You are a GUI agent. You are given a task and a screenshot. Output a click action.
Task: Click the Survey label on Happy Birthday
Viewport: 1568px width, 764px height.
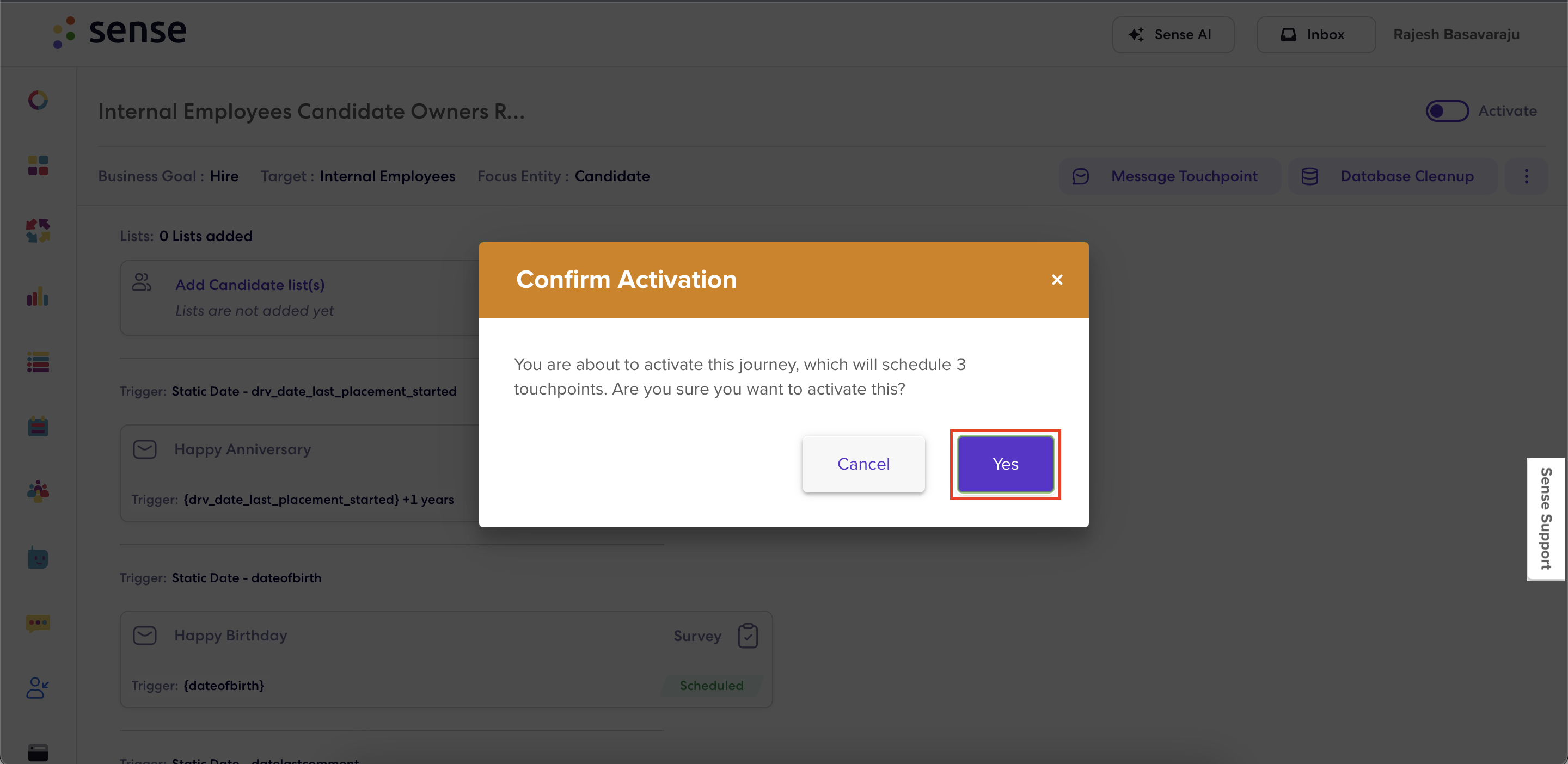697,636
